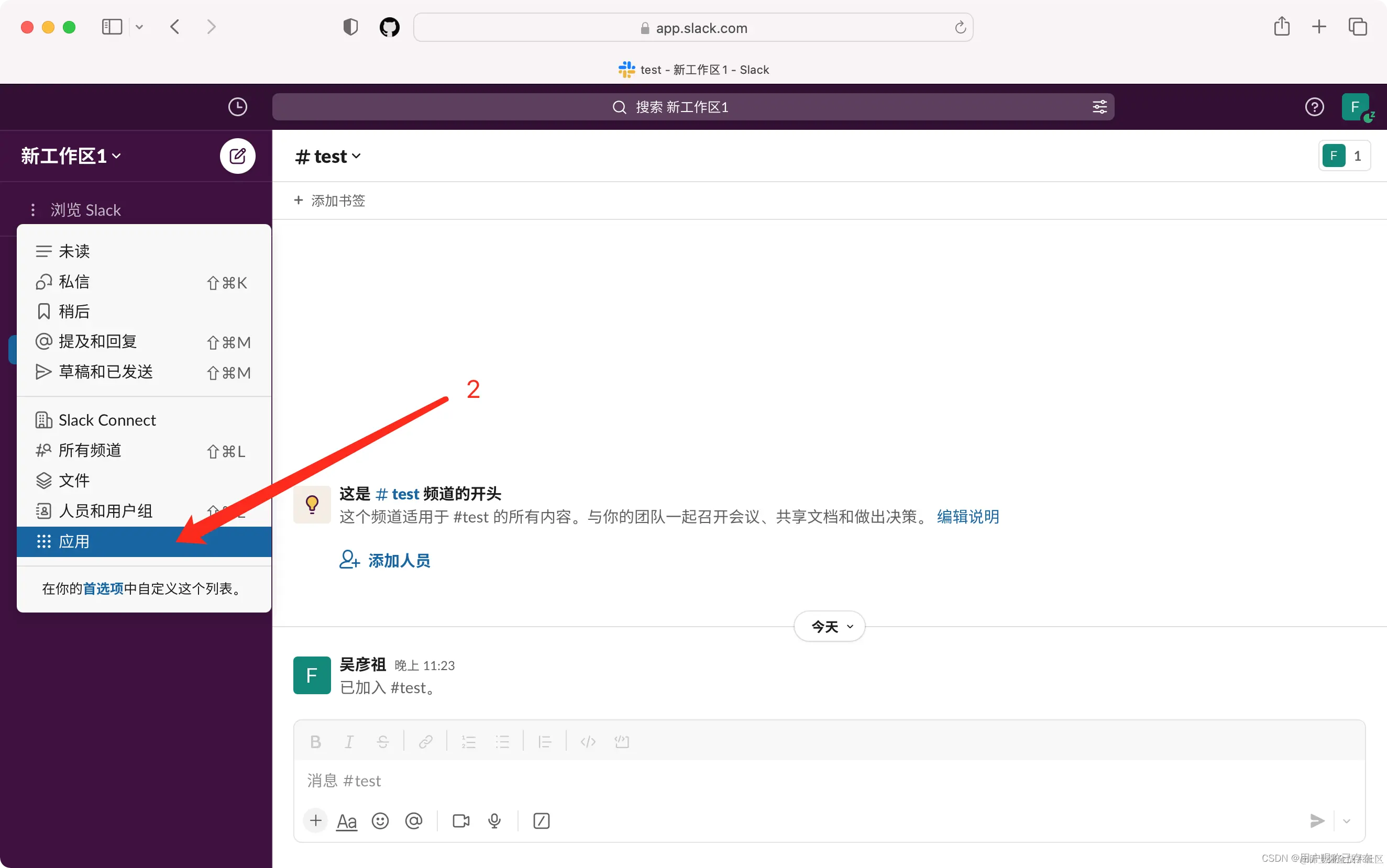Insert a code block
This screenshot has width=1387, height=868.
pyautogui.click(x=622, y=742)
